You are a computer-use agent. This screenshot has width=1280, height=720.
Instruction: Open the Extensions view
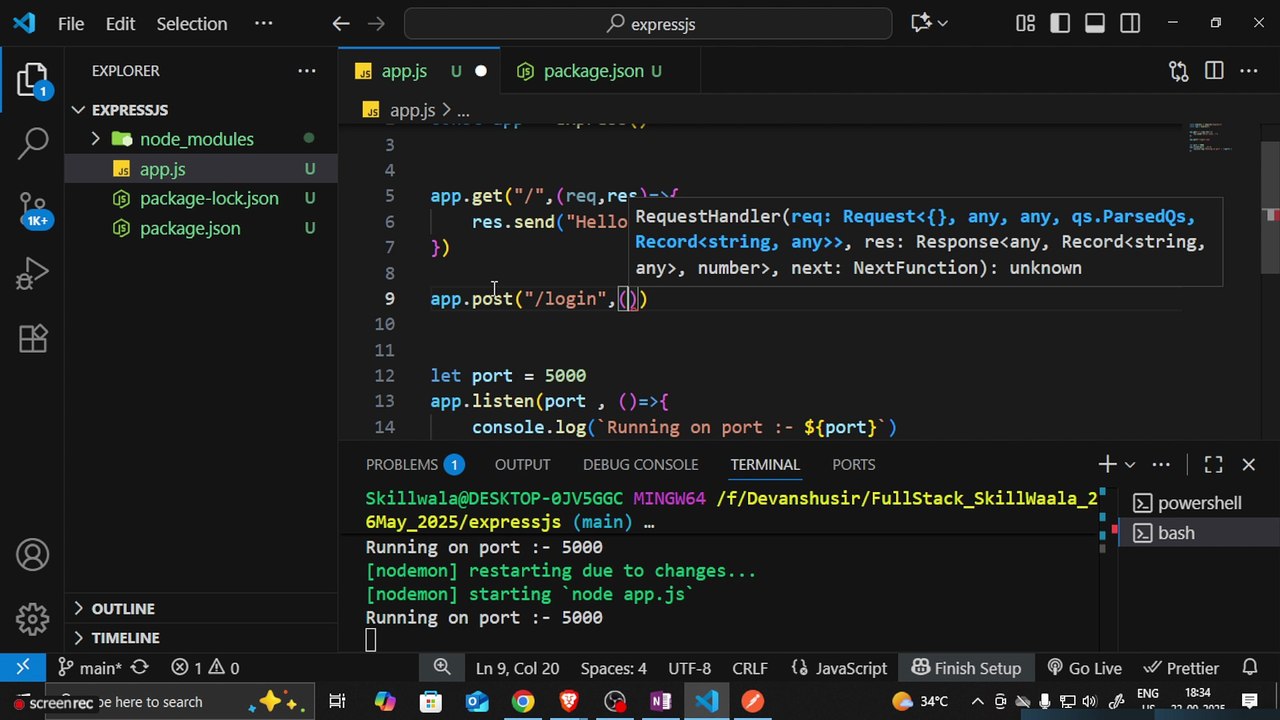[33, 338]
